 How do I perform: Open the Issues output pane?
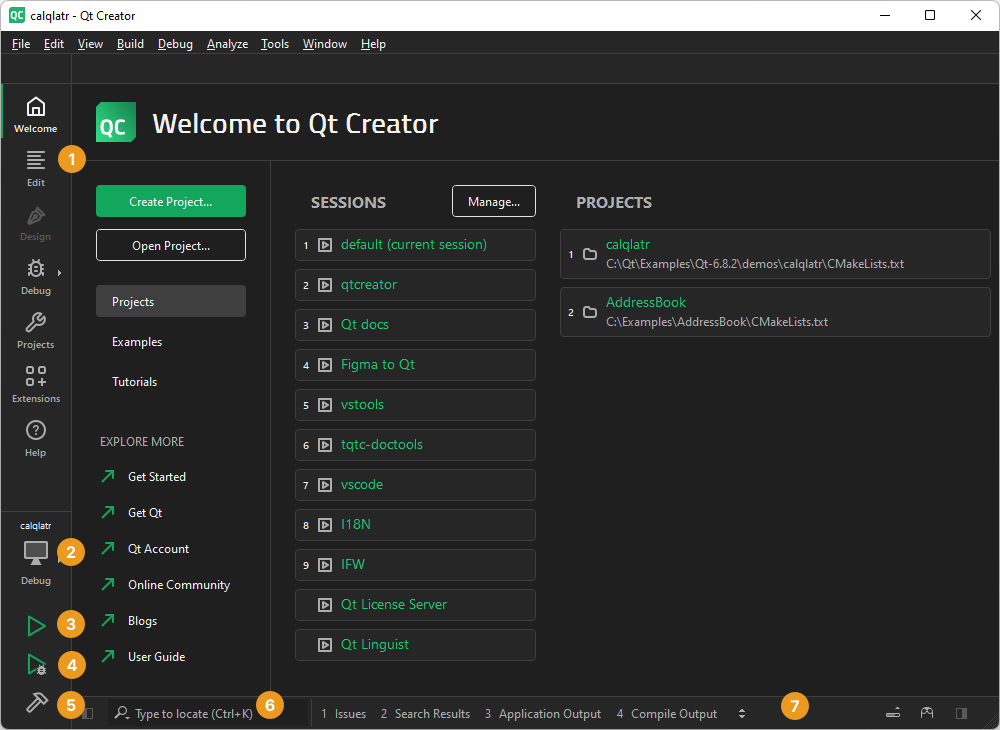(344, 713)
